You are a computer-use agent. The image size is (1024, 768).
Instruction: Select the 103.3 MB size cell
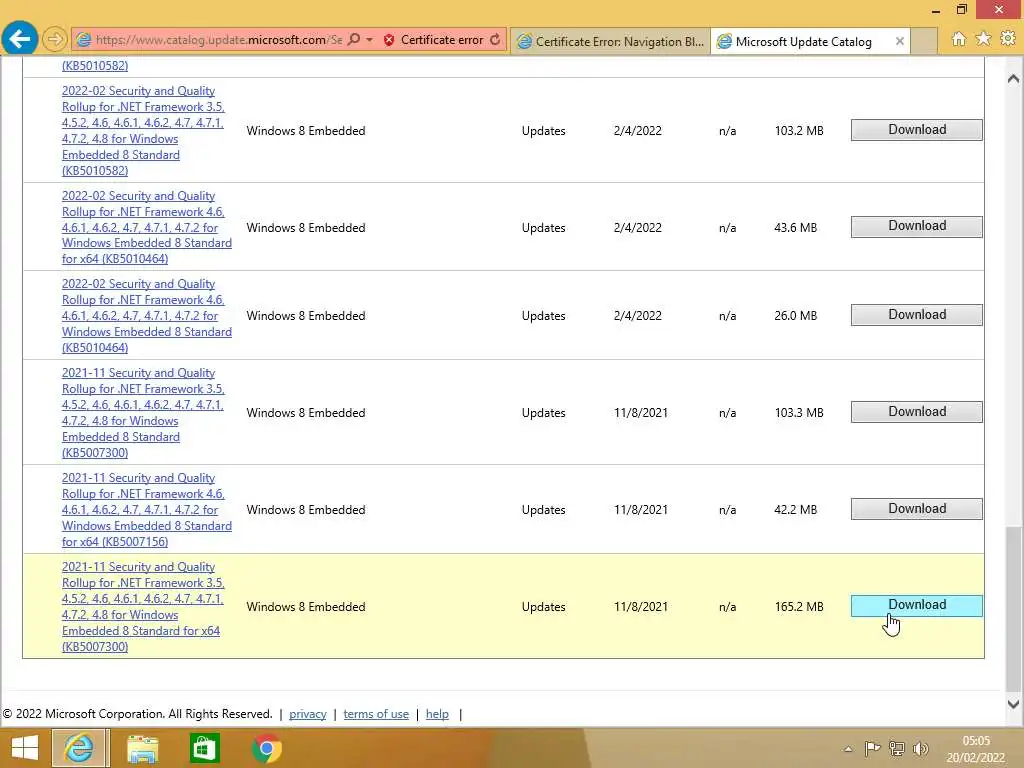pos(799,413)
